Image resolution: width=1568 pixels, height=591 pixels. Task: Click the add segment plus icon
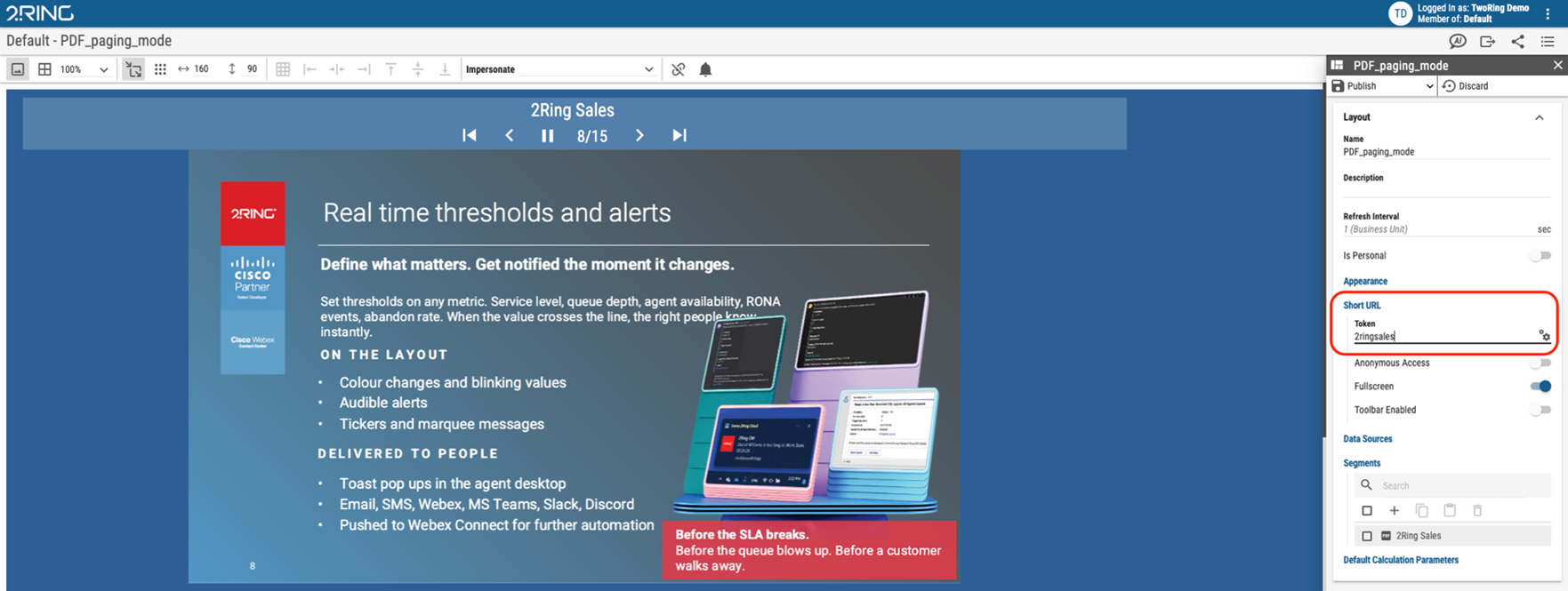point(1395,511)
